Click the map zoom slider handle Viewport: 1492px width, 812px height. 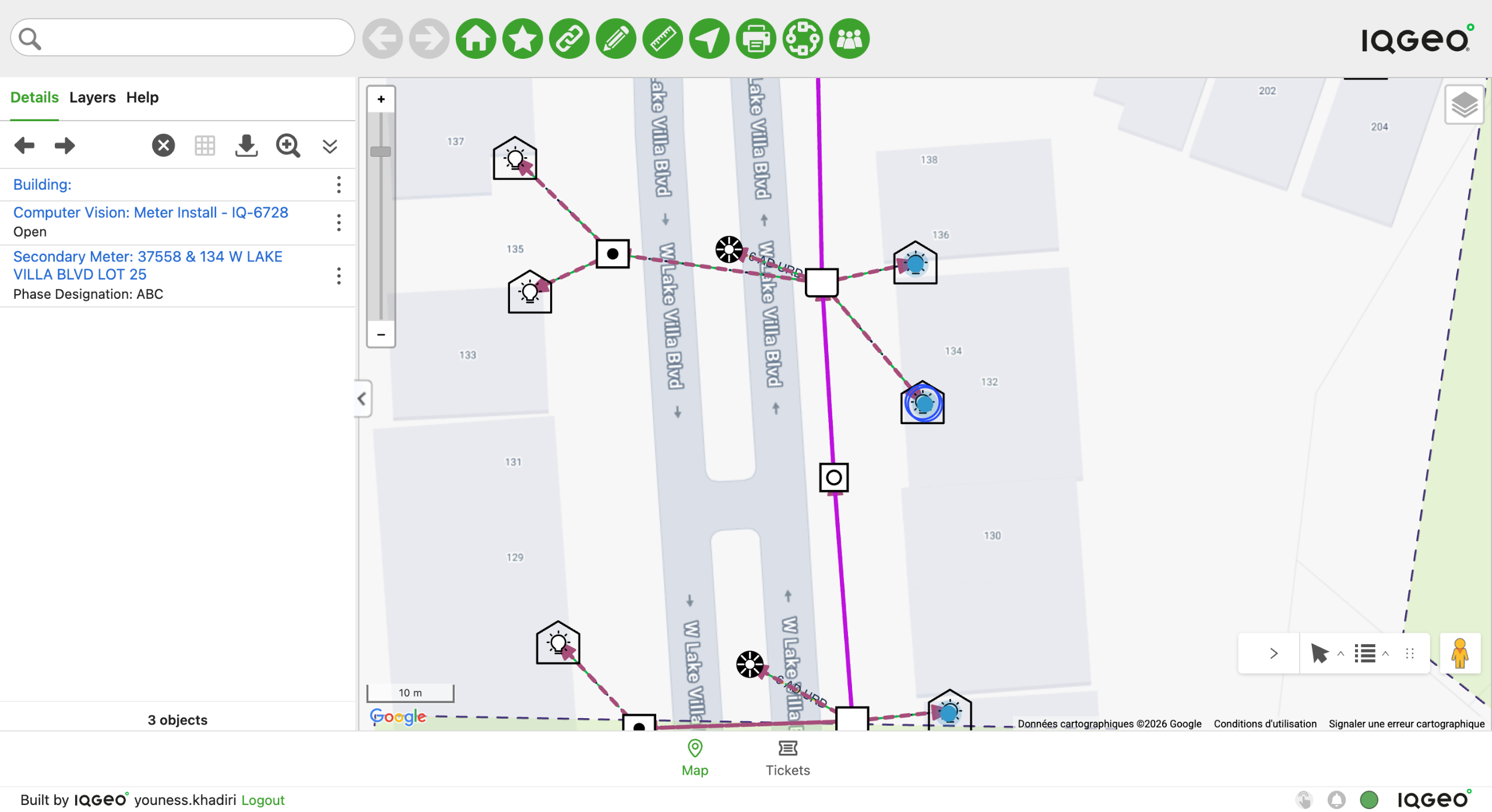(381, 151)
